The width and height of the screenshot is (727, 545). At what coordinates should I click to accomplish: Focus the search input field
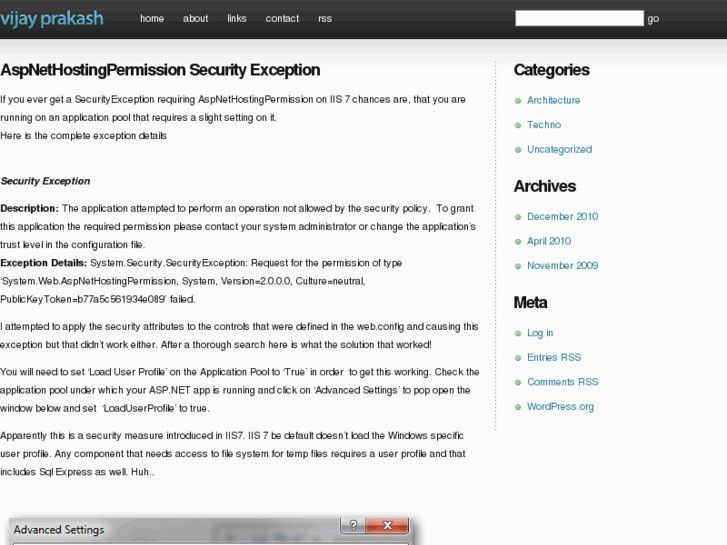(x=579, y=18)
